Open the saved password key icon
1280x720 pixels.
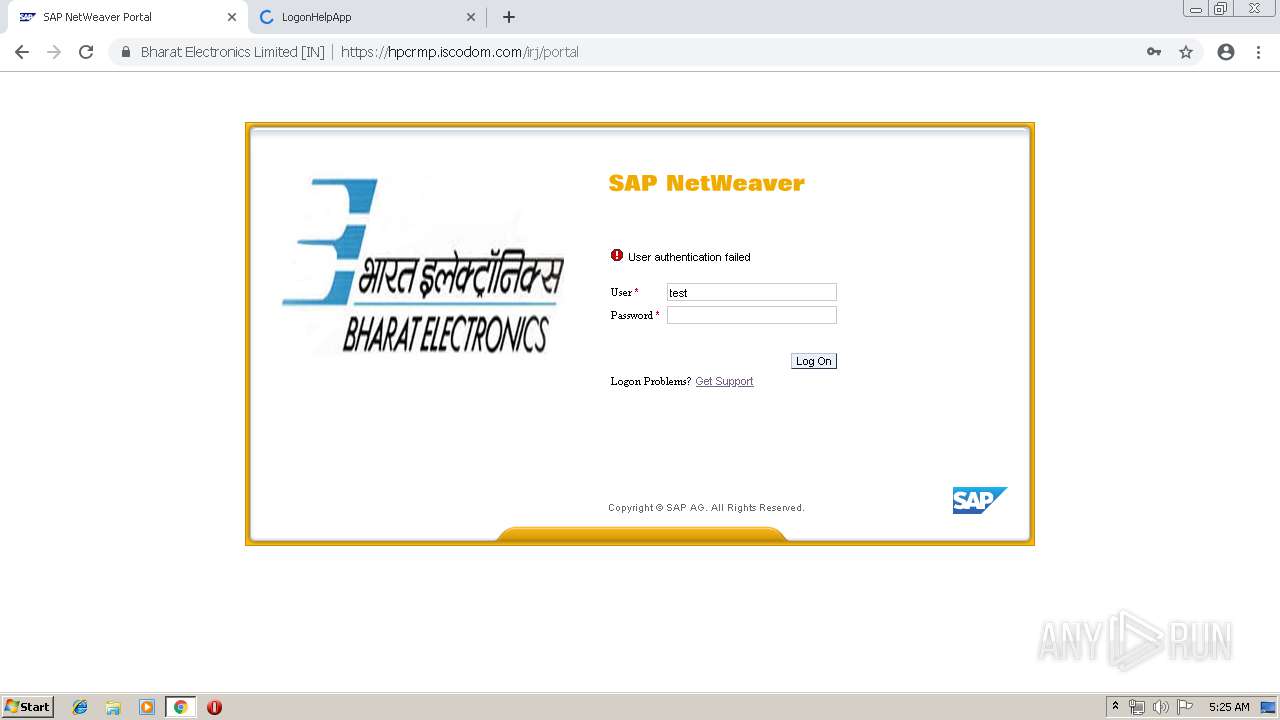[x=1154, y=52]
